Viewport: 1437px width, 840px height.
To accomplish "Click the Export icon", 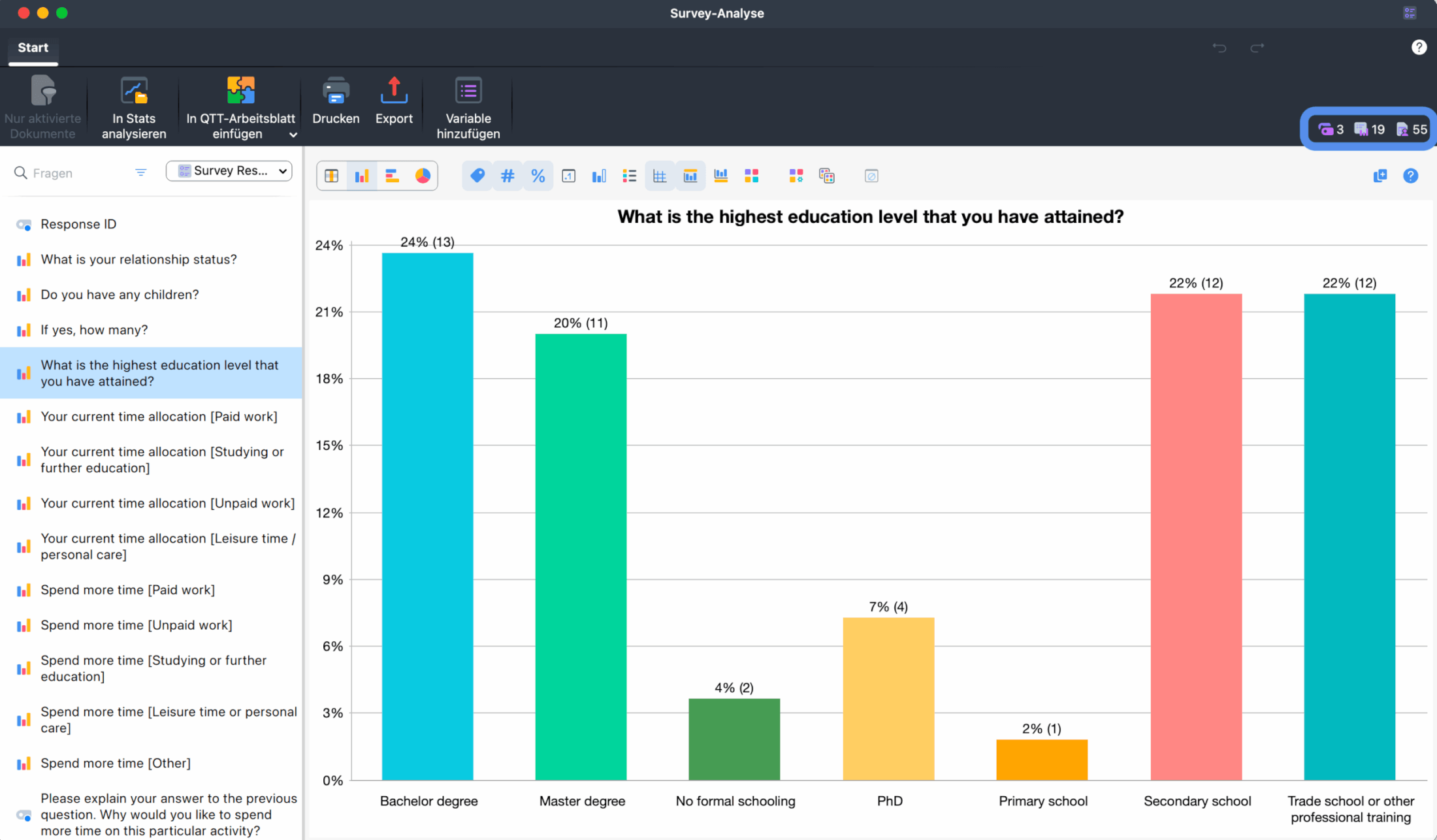I will click(394, 92).
